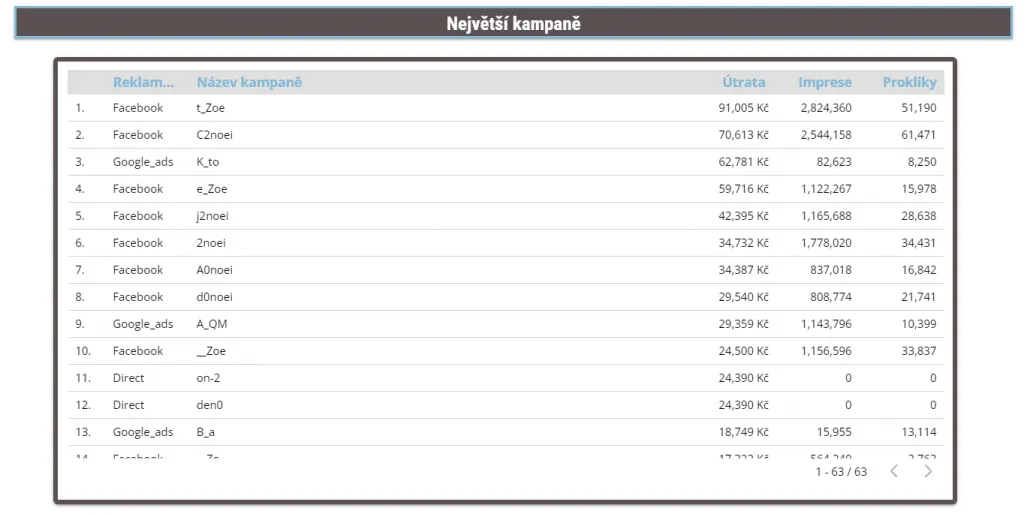Click the clicks value 21,741

point(919,297)
